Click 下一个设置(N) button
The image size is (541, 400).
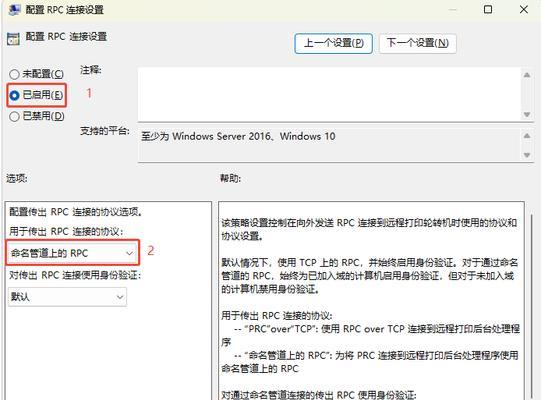pyautogui.click(x=417, y=43)
